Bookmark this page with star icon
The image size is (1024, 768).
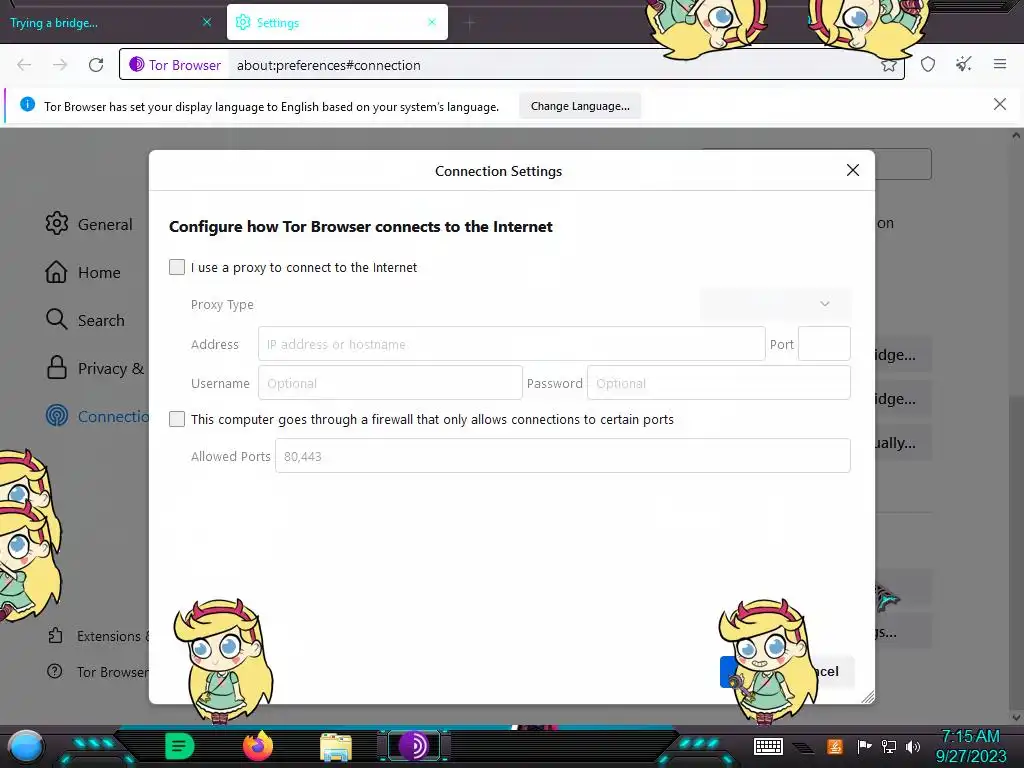[x=888, y=65]
